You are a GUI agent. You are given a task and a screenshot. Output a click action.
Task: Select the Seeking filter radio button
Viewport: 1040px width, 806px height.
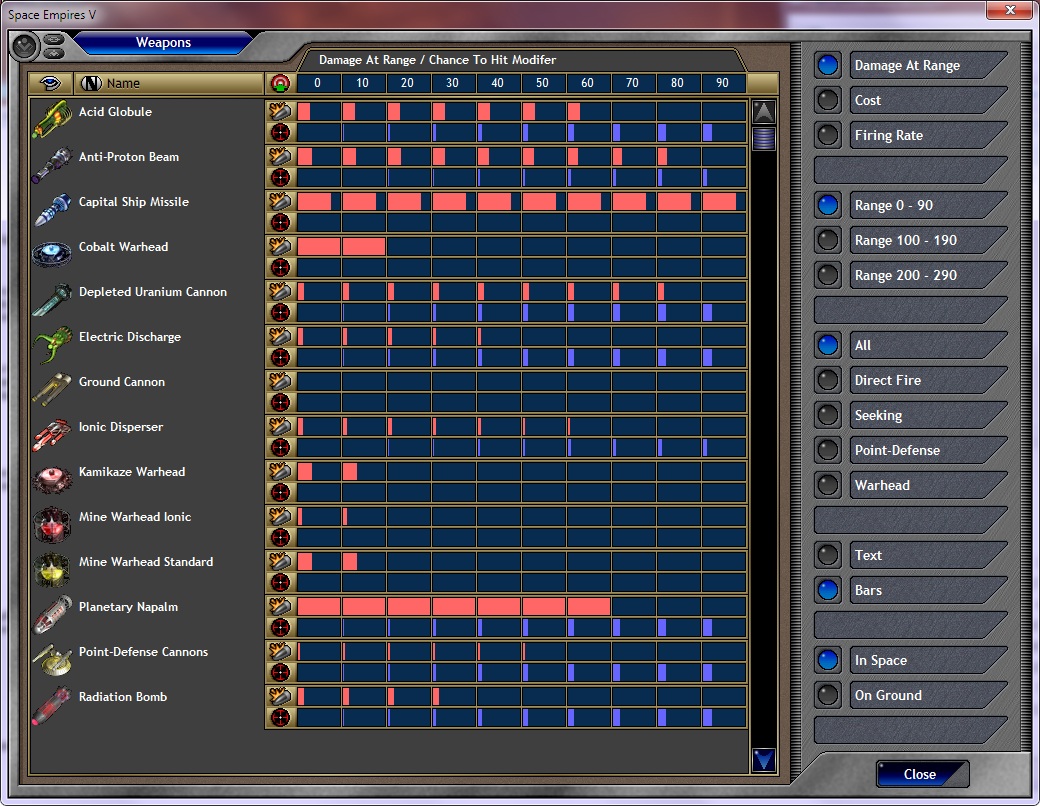(x=828, y=415)
